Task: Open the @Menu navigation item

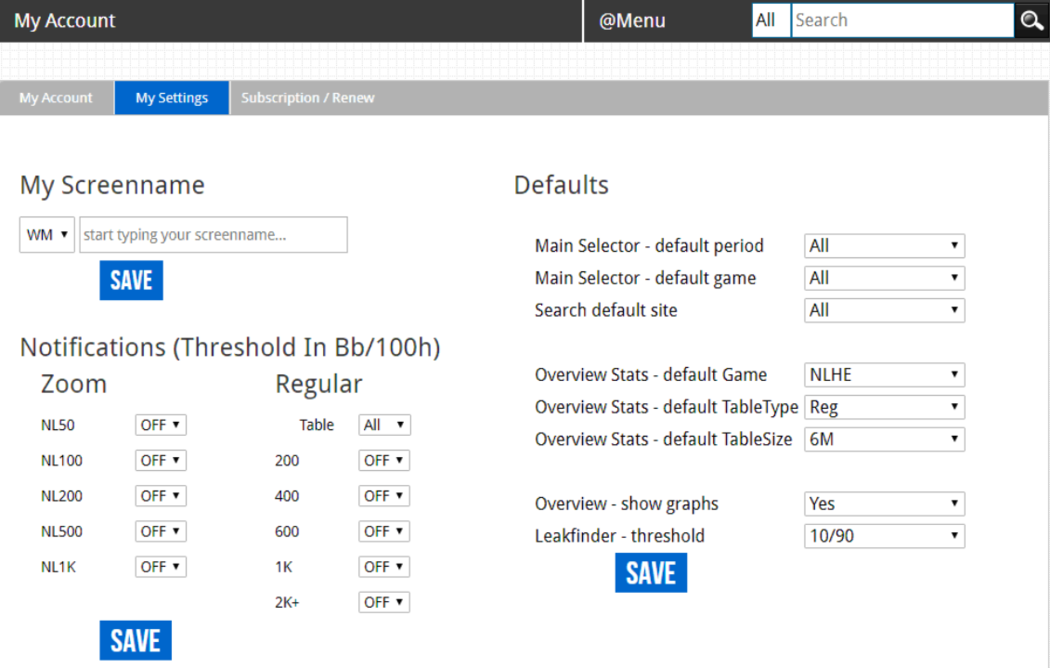Action: 632,21
